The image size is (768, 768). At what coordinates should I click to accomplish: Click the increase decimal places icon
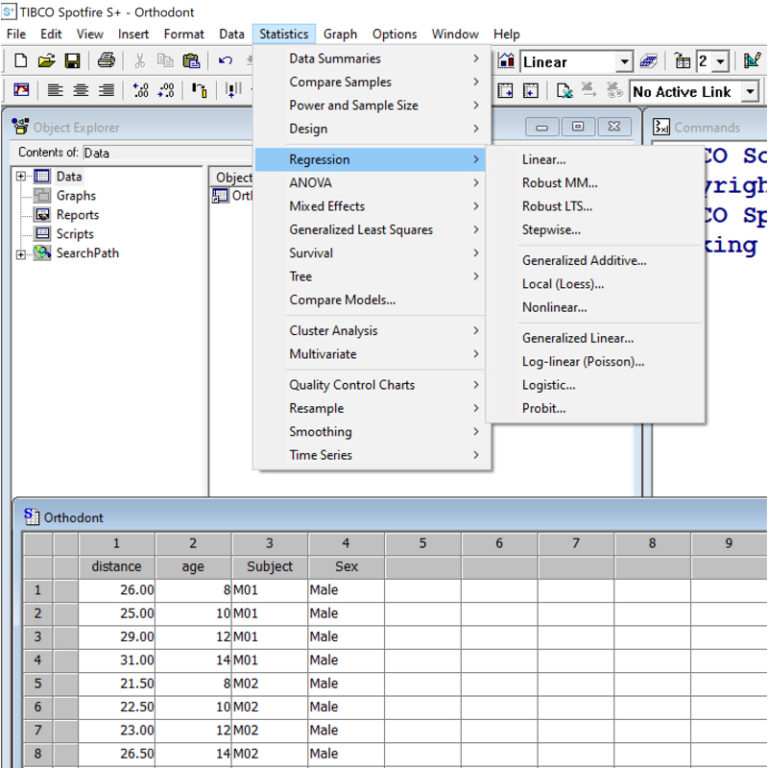(140, 91)
